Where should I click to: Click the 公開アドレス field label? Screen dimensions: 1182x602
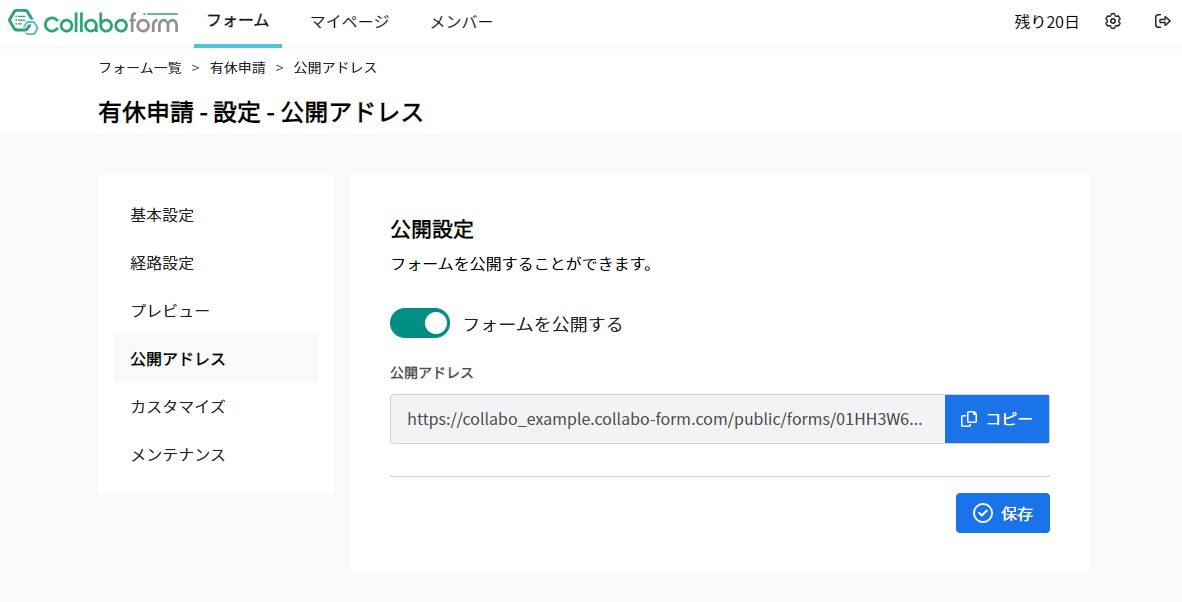point(432,373)
